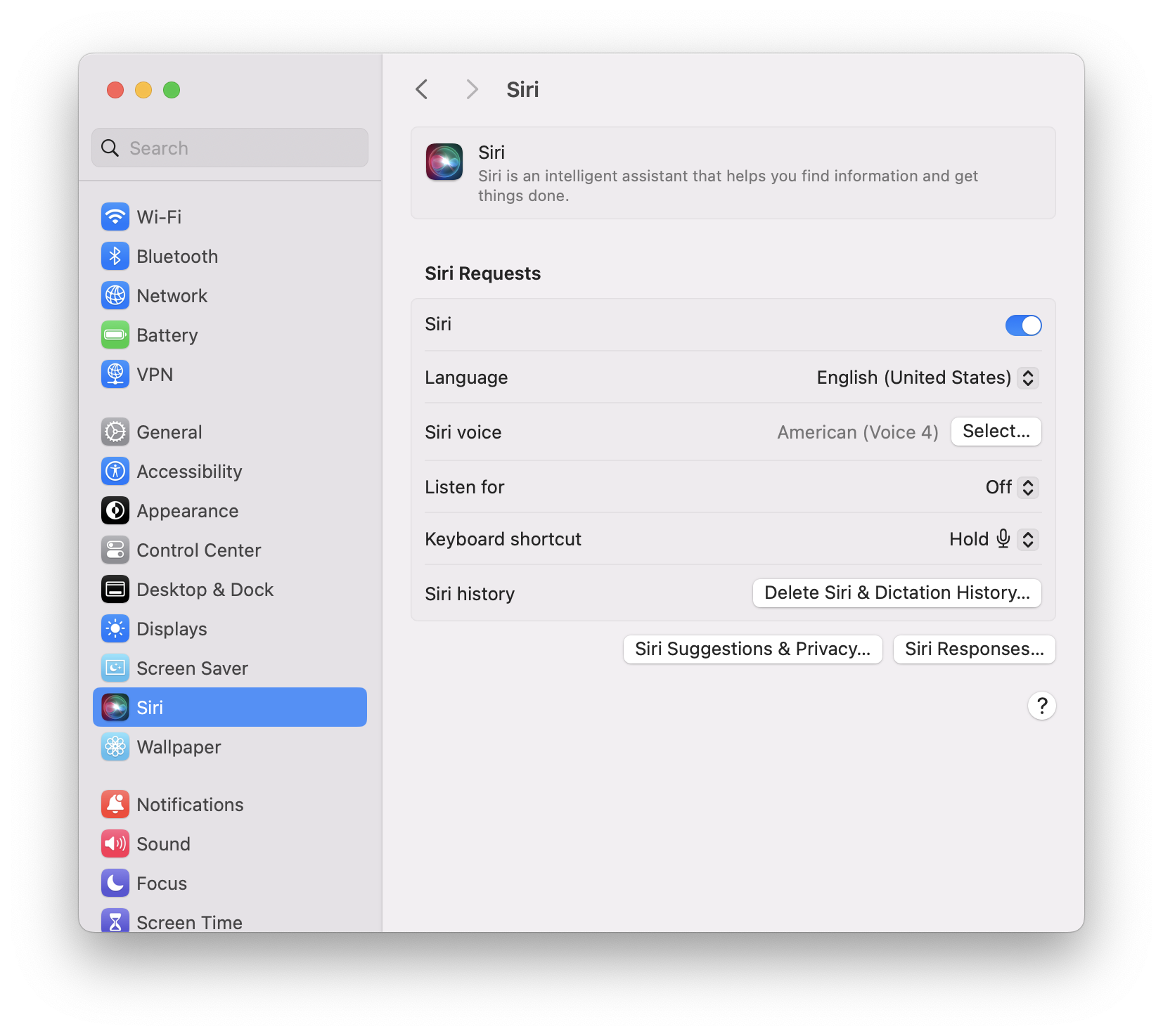Click the large Siri icon in header card
This screenshot has height=1036, width=1163.
[x=444, y=162]
